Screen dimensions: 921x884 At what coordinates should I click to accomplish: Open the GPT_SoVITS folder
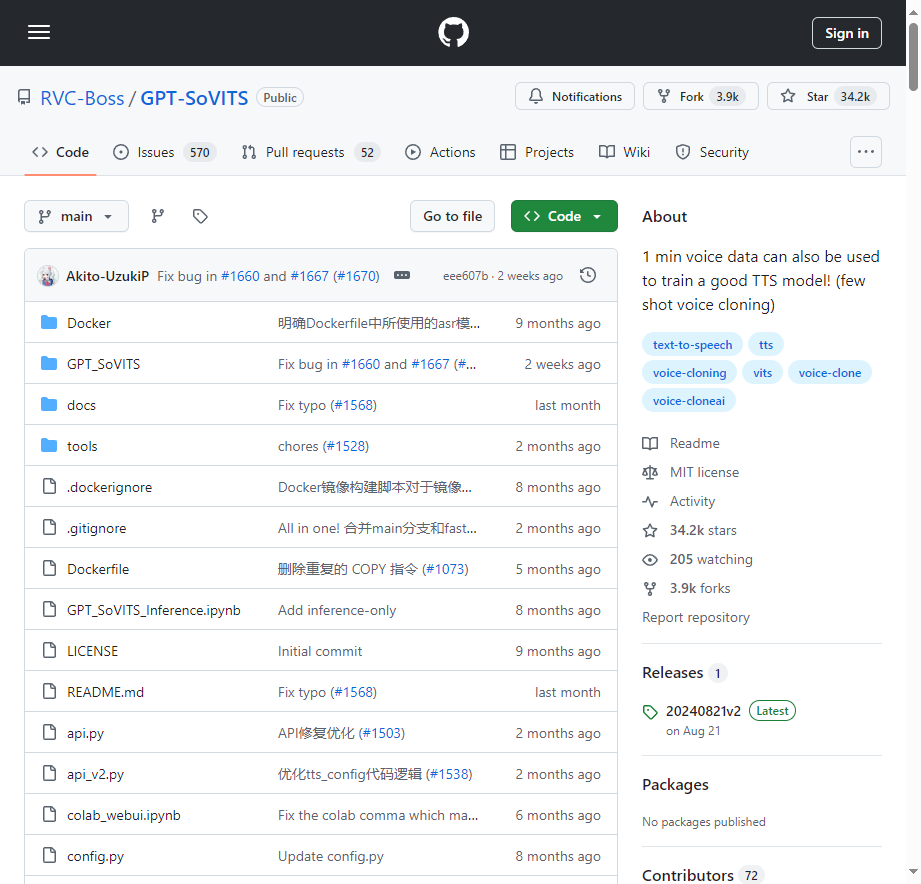pyautogui.click(x=103, y=364)
